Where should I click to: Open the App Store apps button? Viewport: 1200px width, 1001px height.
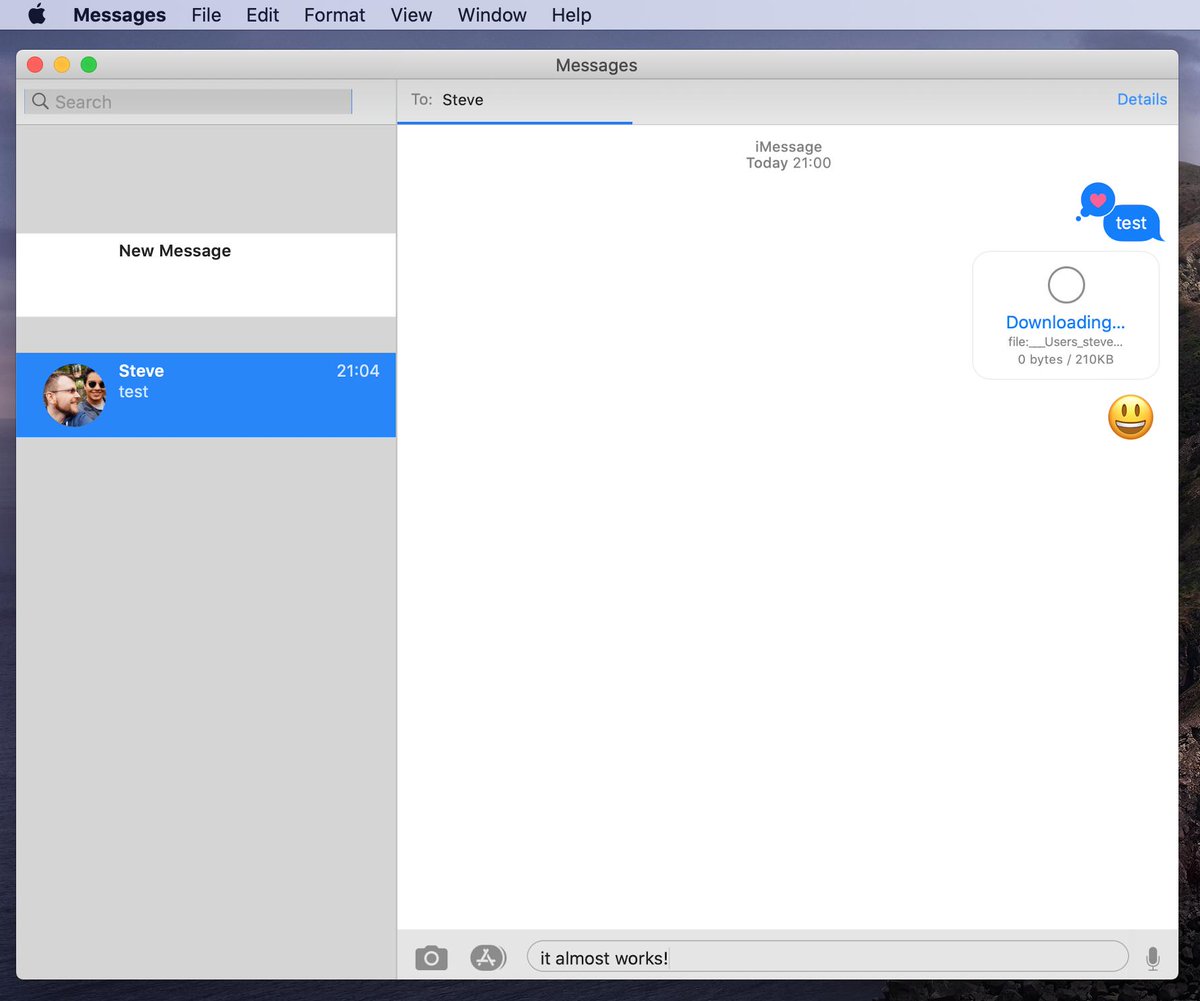pos(487,958)
